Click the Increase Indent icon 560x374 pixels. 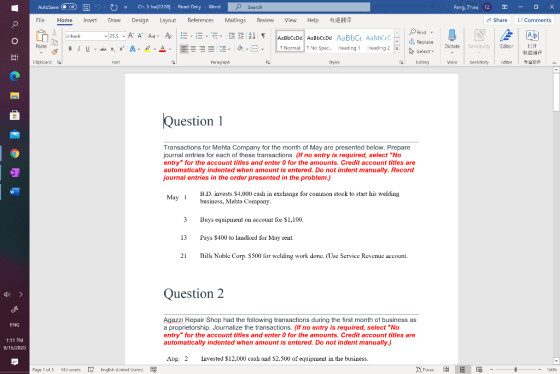click(241, 36)
